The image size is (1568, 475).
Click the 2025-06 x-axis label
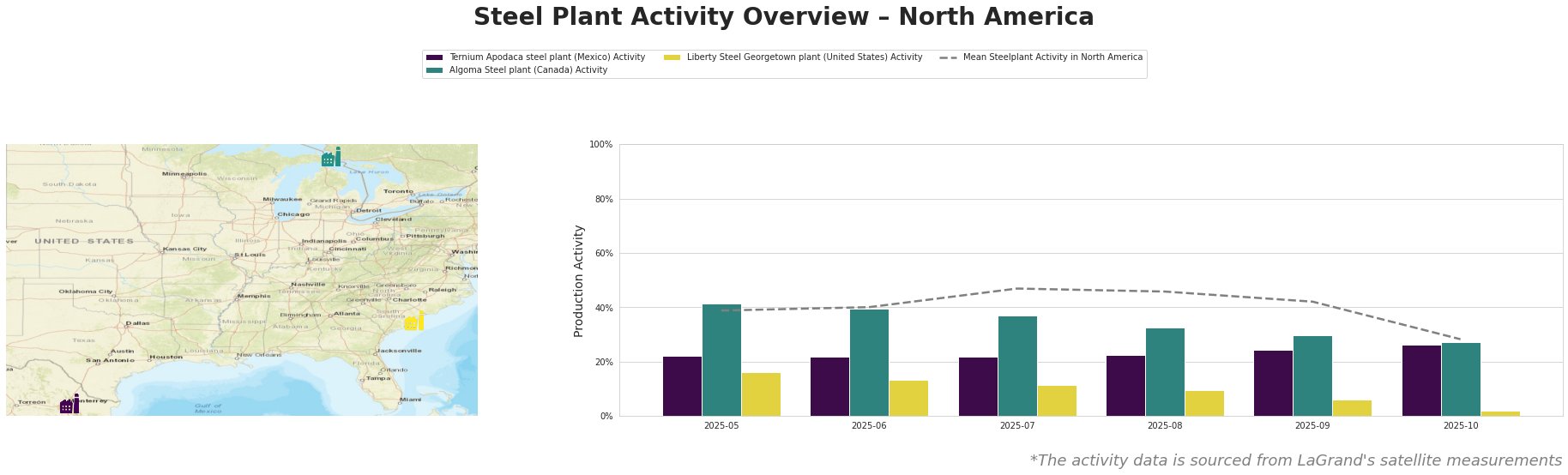[869, 425]
